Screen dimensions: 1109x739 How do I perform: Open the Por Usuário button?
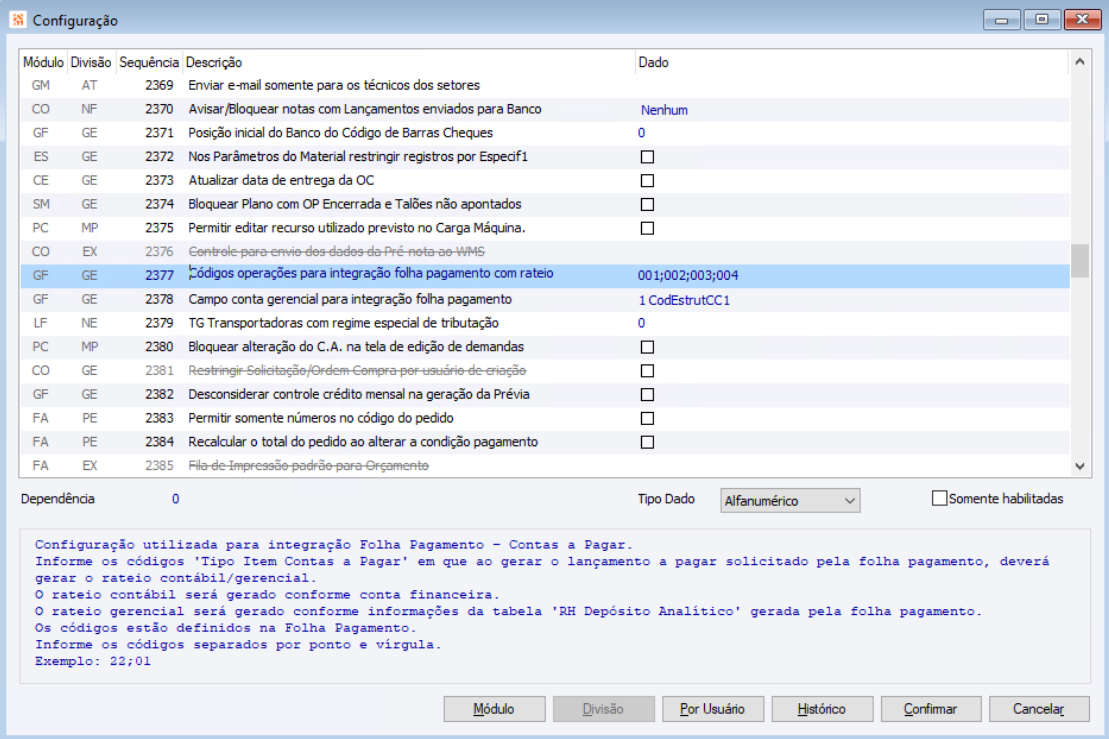(x=713, y=709)
